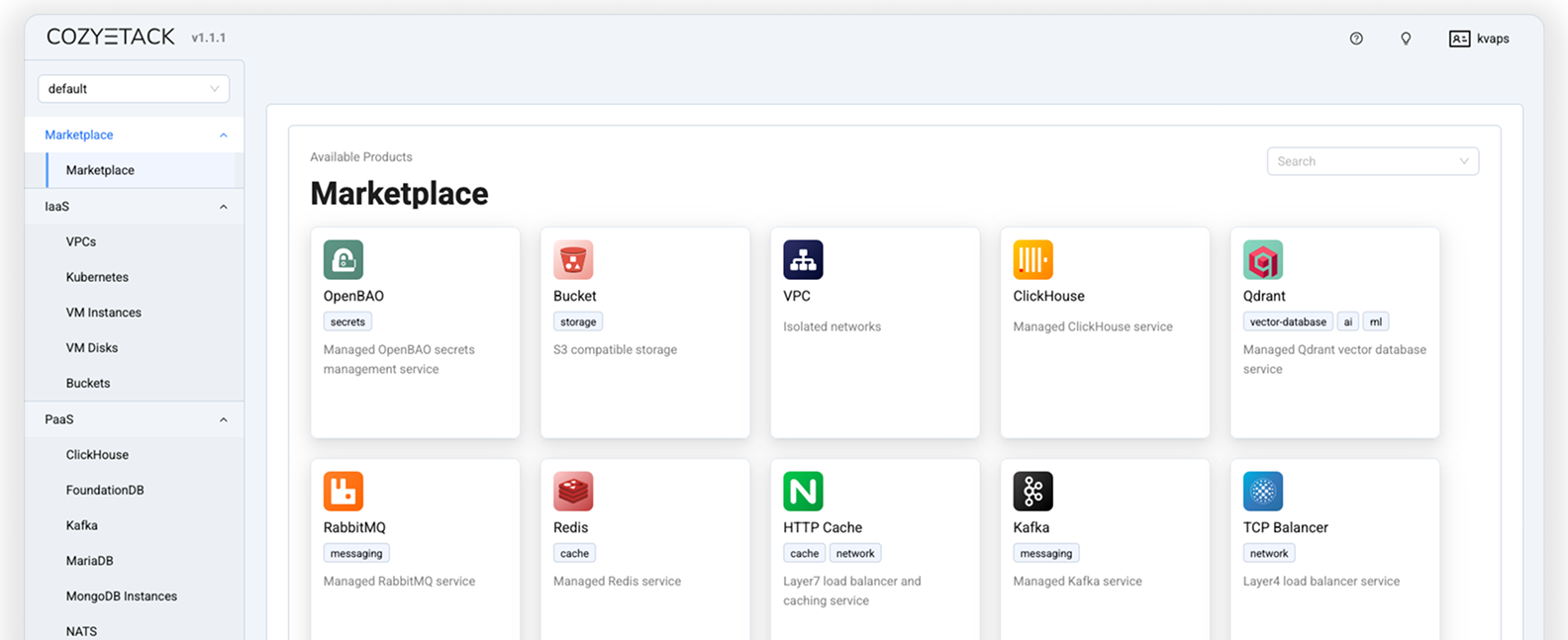Click the HTTP Cache green N icon
1568x640 pixels.
(x=803, y=491)
